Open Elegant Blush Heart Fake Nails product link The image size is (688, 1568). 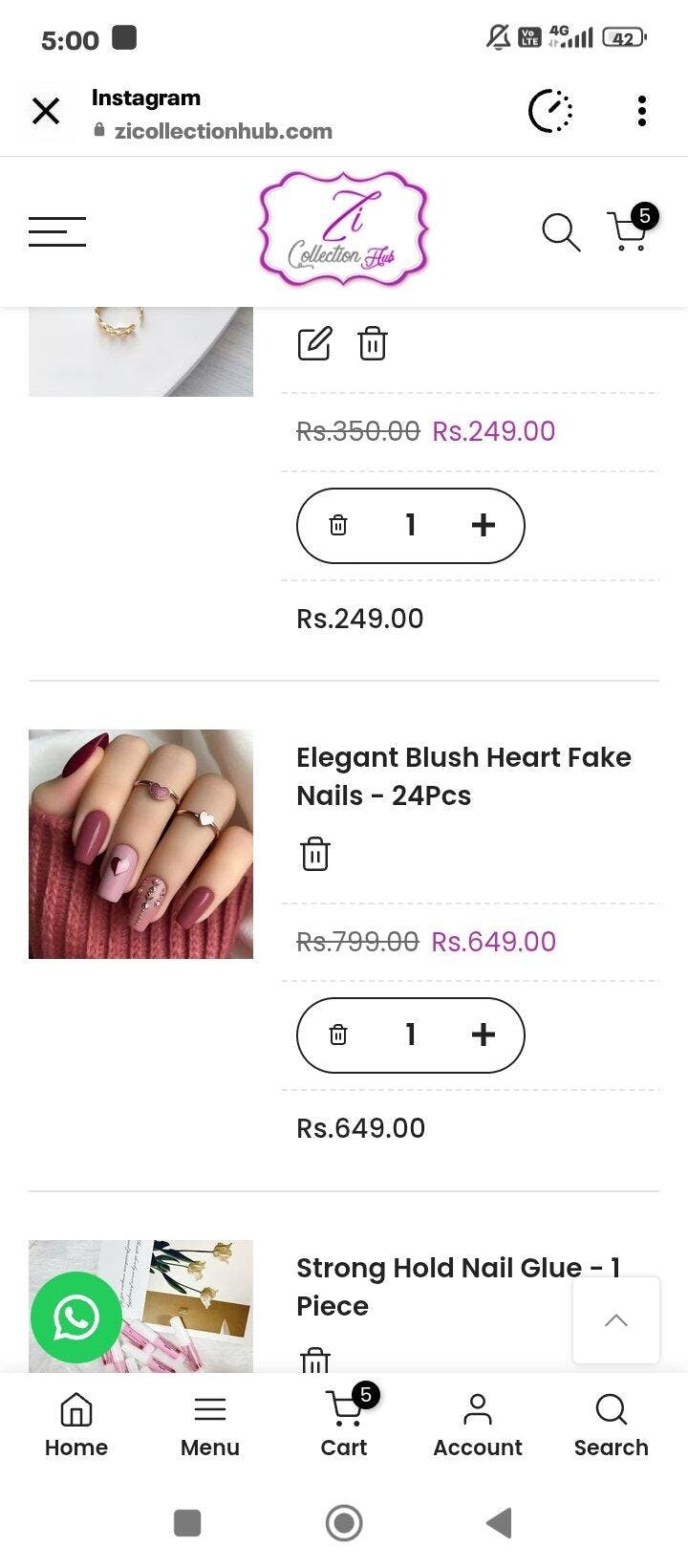click(x=463, y=776)
